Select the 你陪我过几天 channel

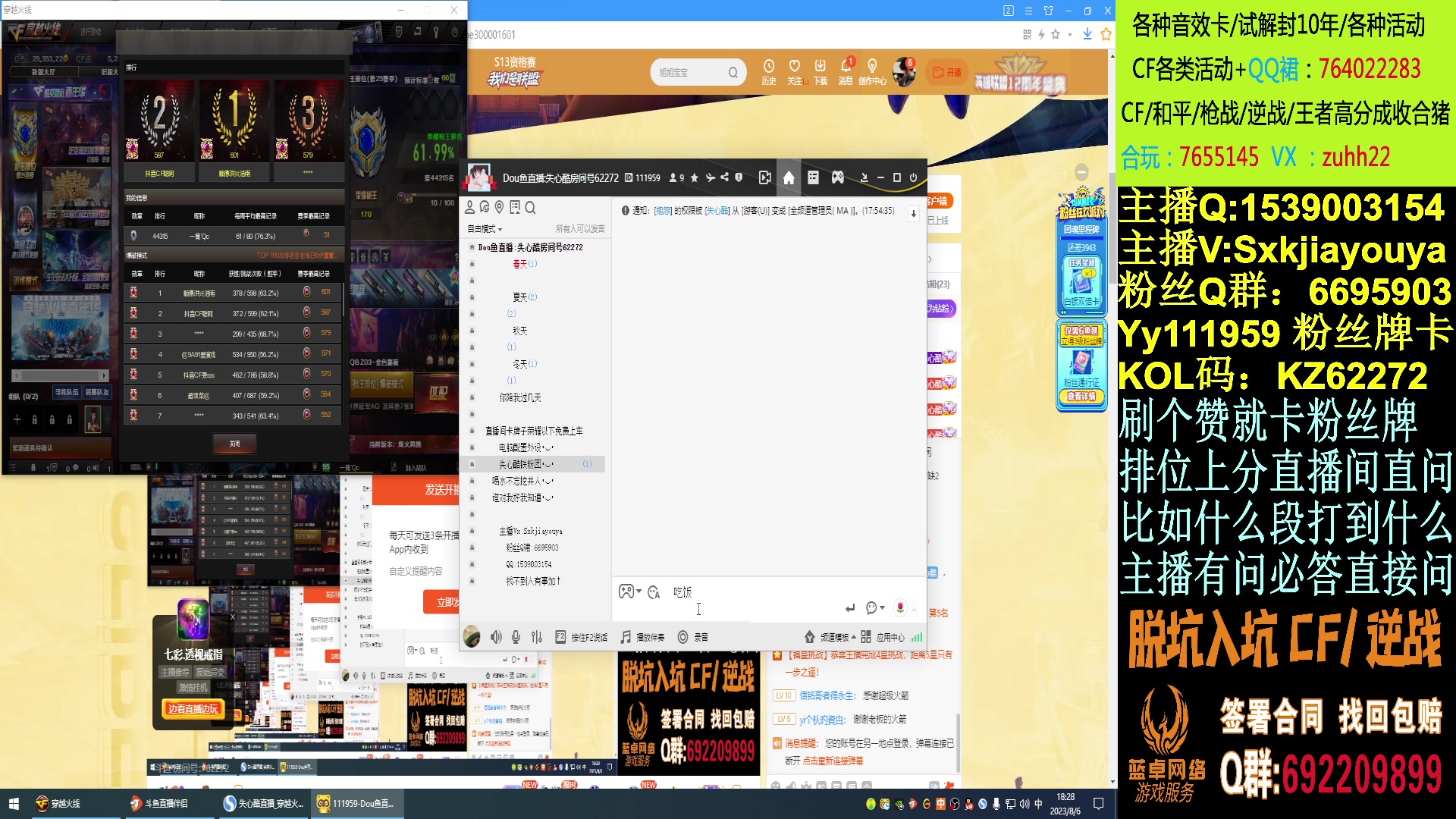(519, 397)
